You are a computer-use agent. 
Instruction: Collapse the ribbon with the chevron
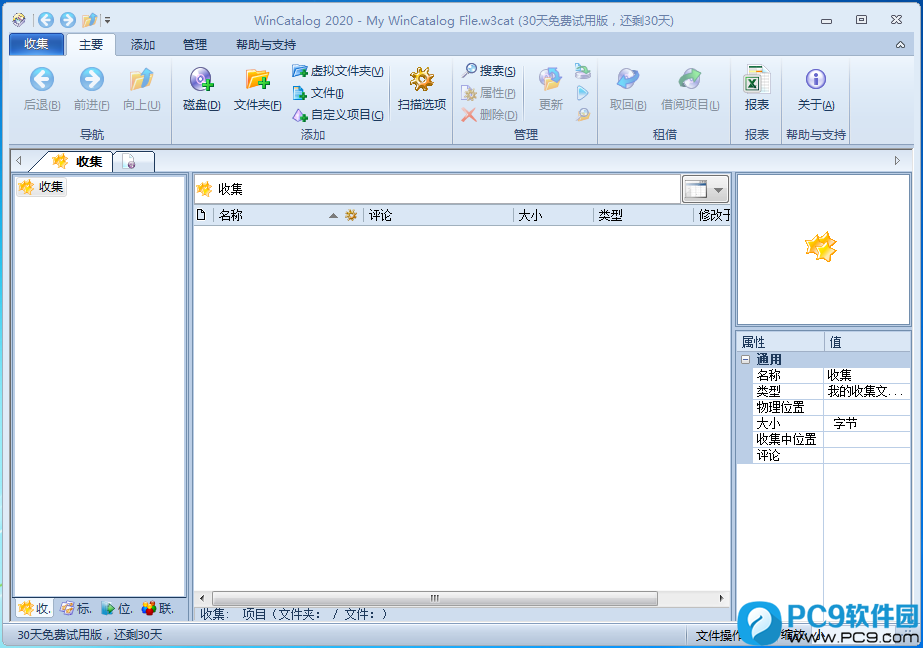tap(900, 45)
